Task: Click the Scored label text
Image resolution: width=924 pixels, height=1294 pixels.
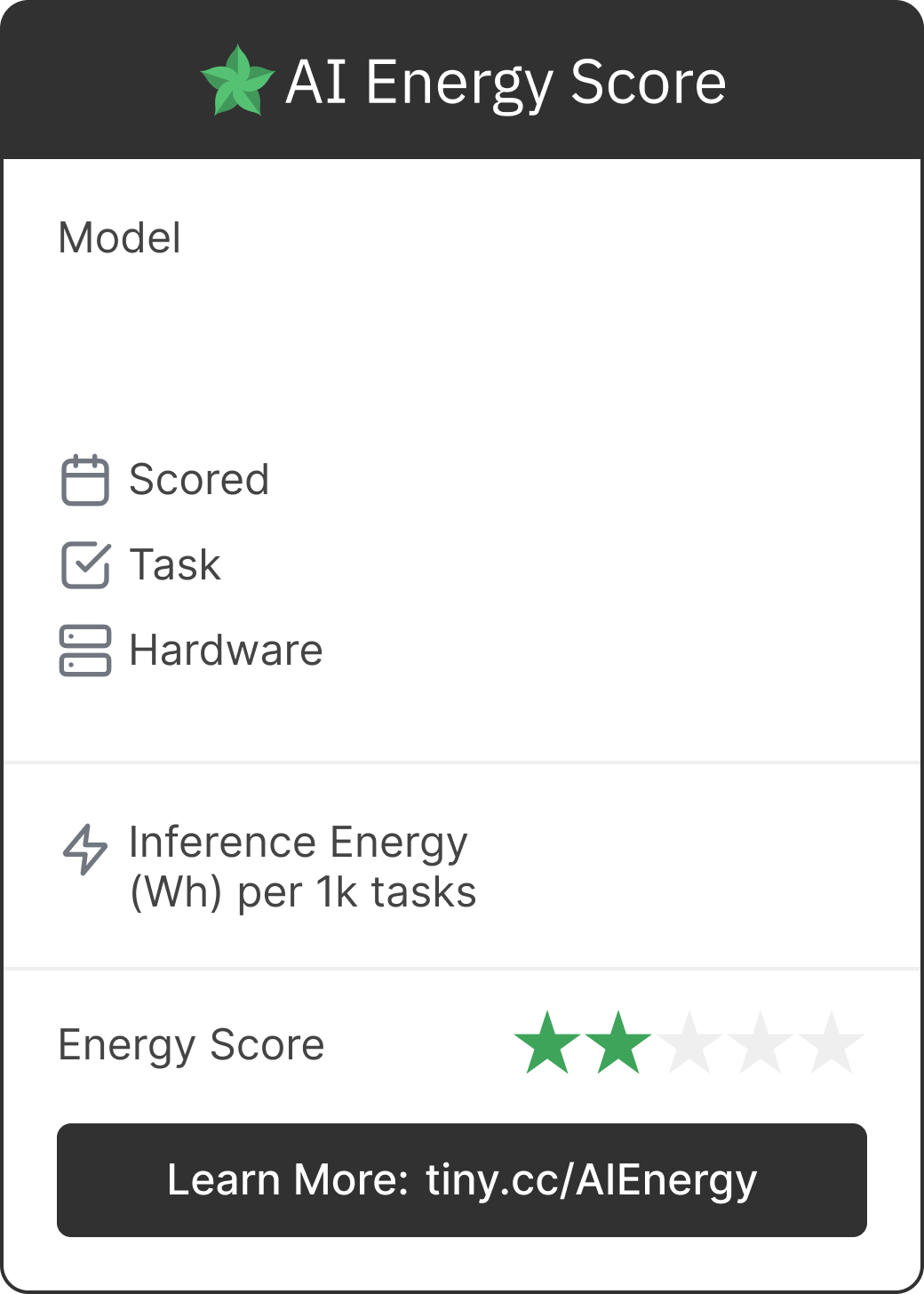Action: pyautogui.click(x=199, y=480)
